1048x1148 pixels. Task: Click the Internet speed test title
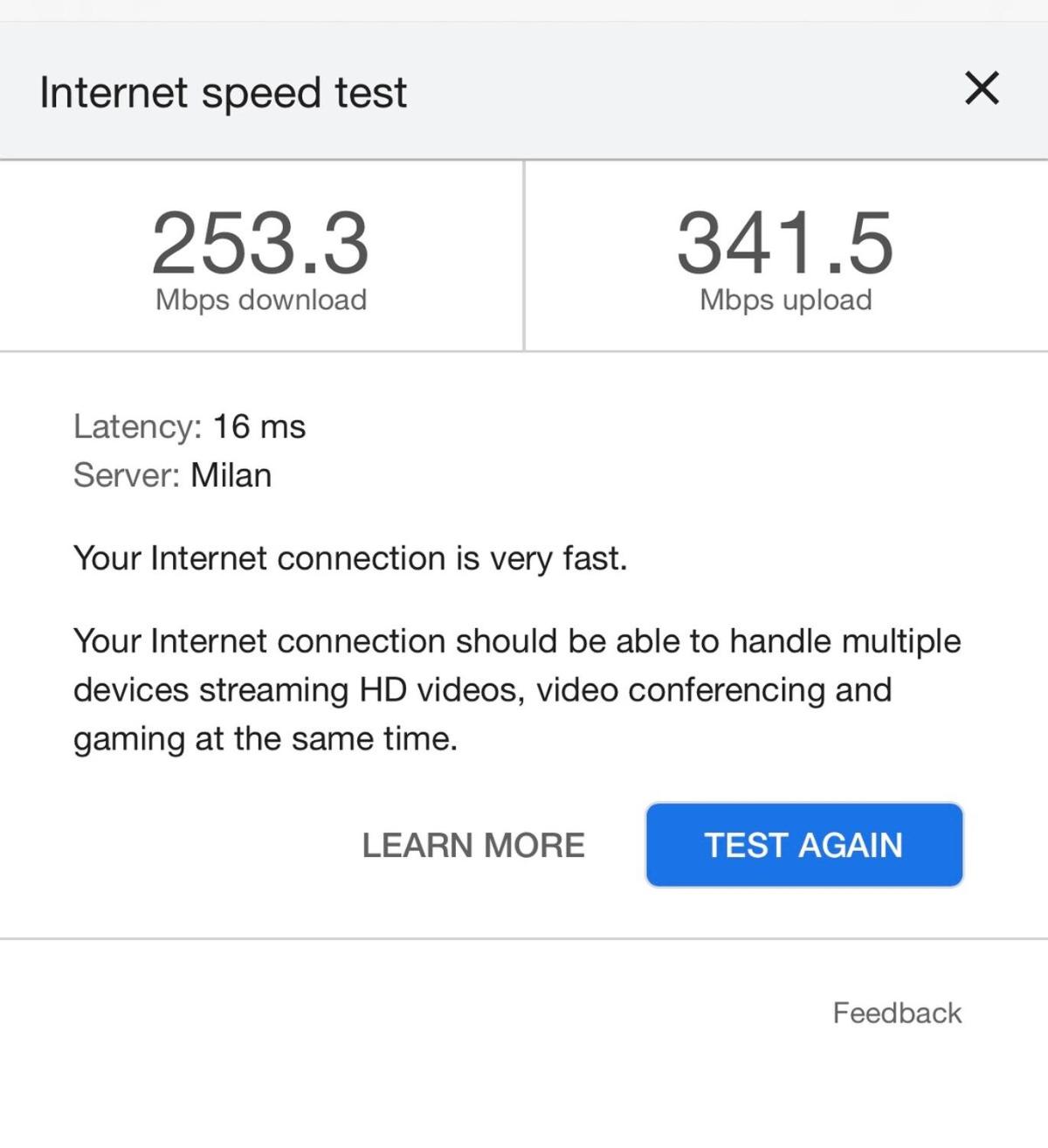click(x=224, y=93)
